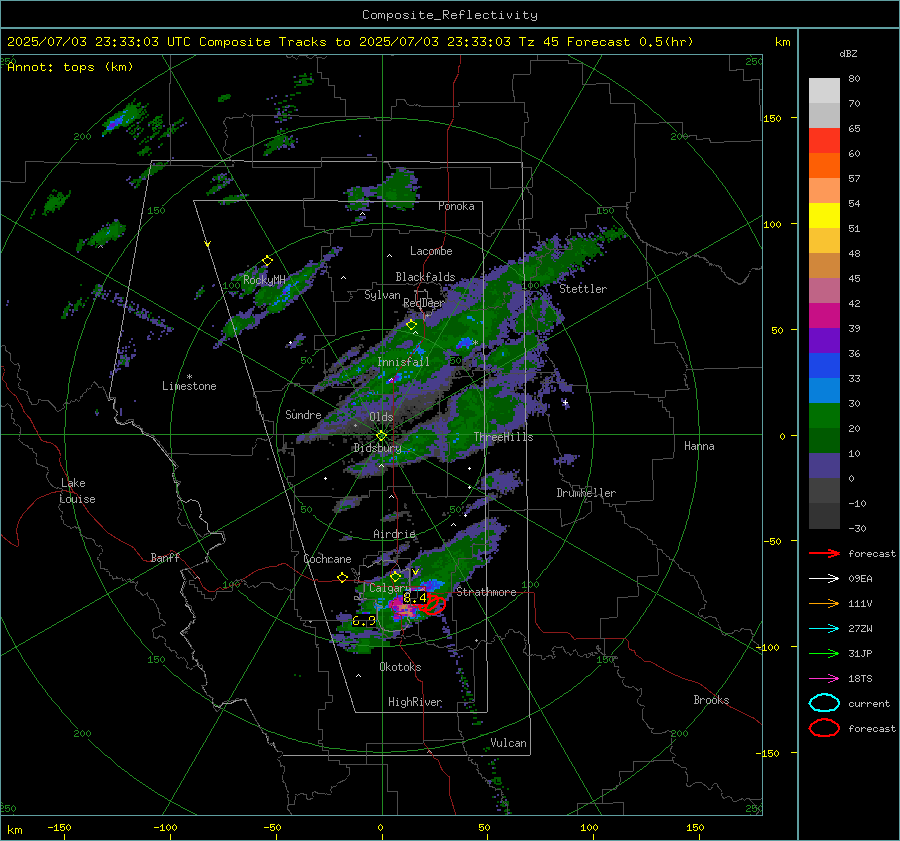
Task: Click the yellow diamond at radar center by Didsbury
Action: 381,436
